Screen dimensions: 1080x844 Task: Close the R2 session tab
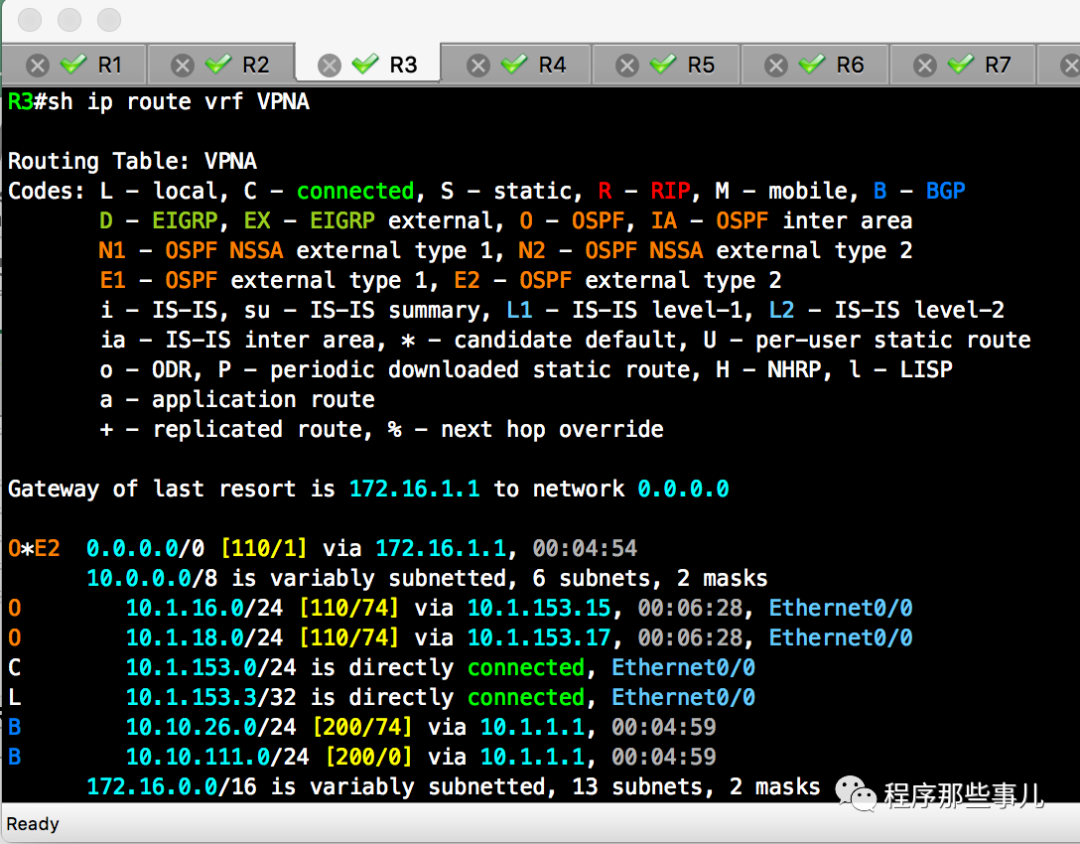click(183, 65)
